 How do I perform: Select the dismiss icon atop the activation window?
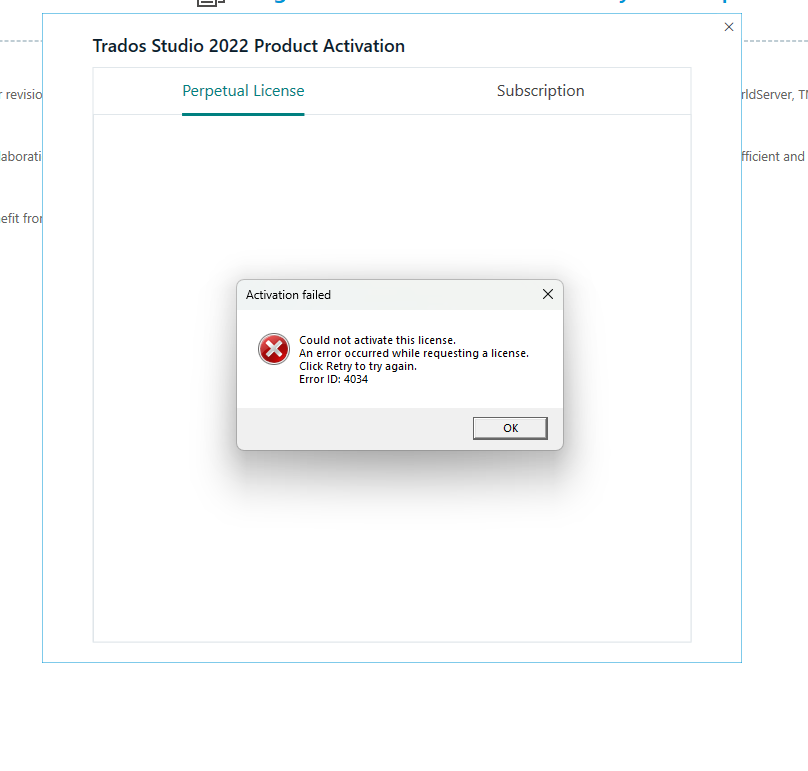(x=729, y=27)
